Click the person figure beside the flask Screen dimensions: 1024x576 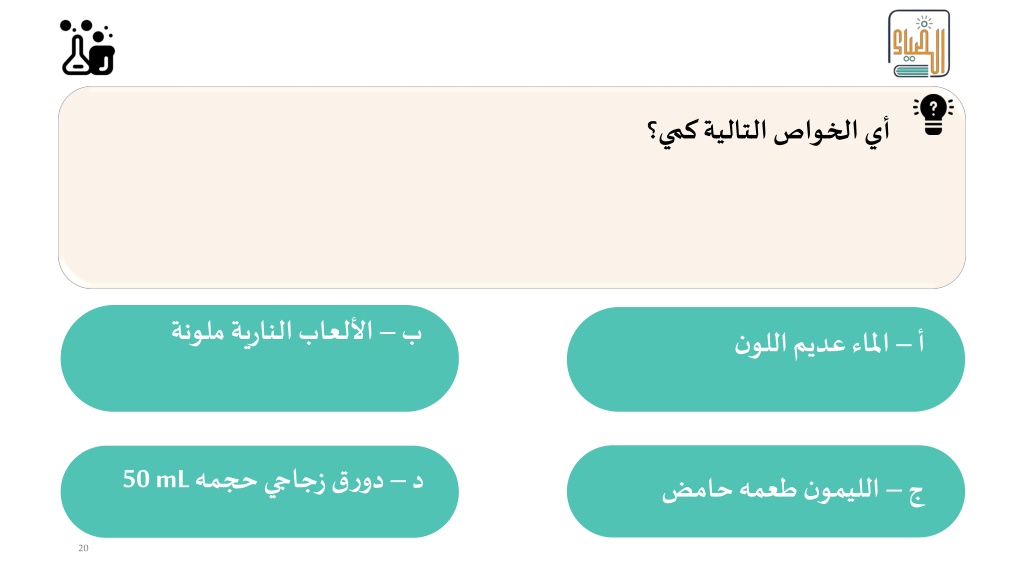click(x=103, y=52)
